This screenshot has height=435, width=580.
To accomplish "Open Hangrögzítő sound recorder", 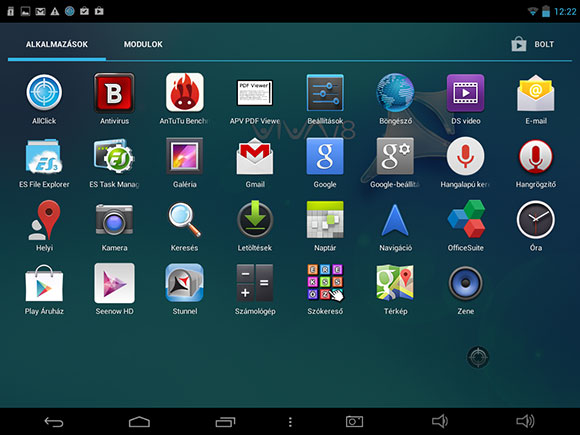I will (x=536, y=156).
